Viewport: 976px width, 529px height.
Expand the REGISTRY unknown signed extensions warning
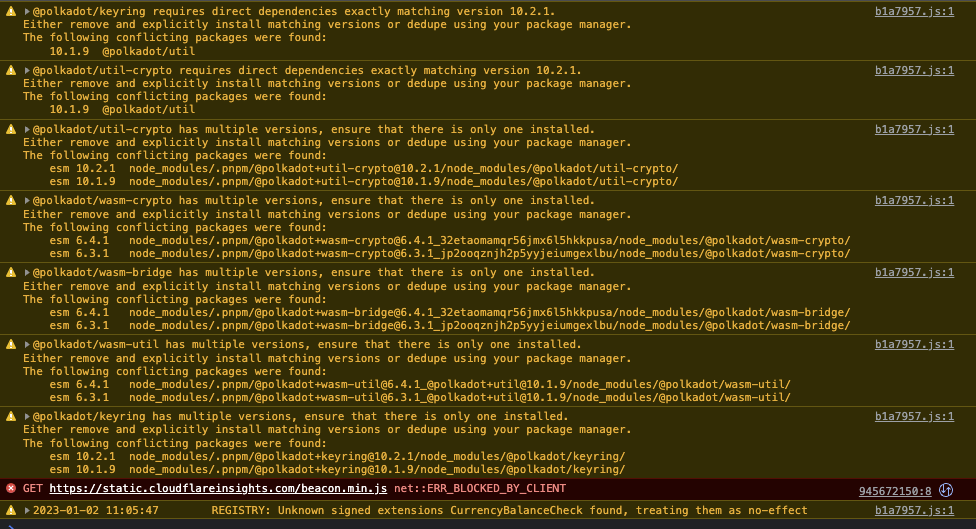pos(27,510)
